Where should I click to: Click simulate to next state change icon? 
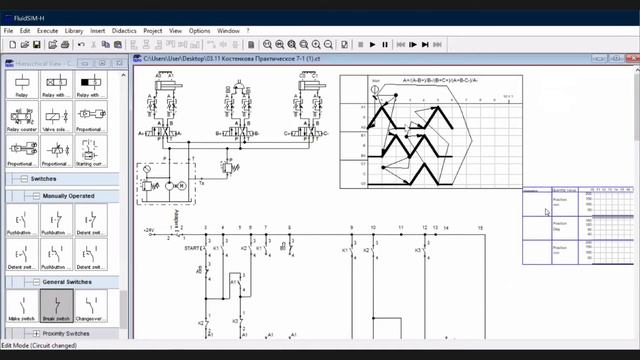(425, 44)
